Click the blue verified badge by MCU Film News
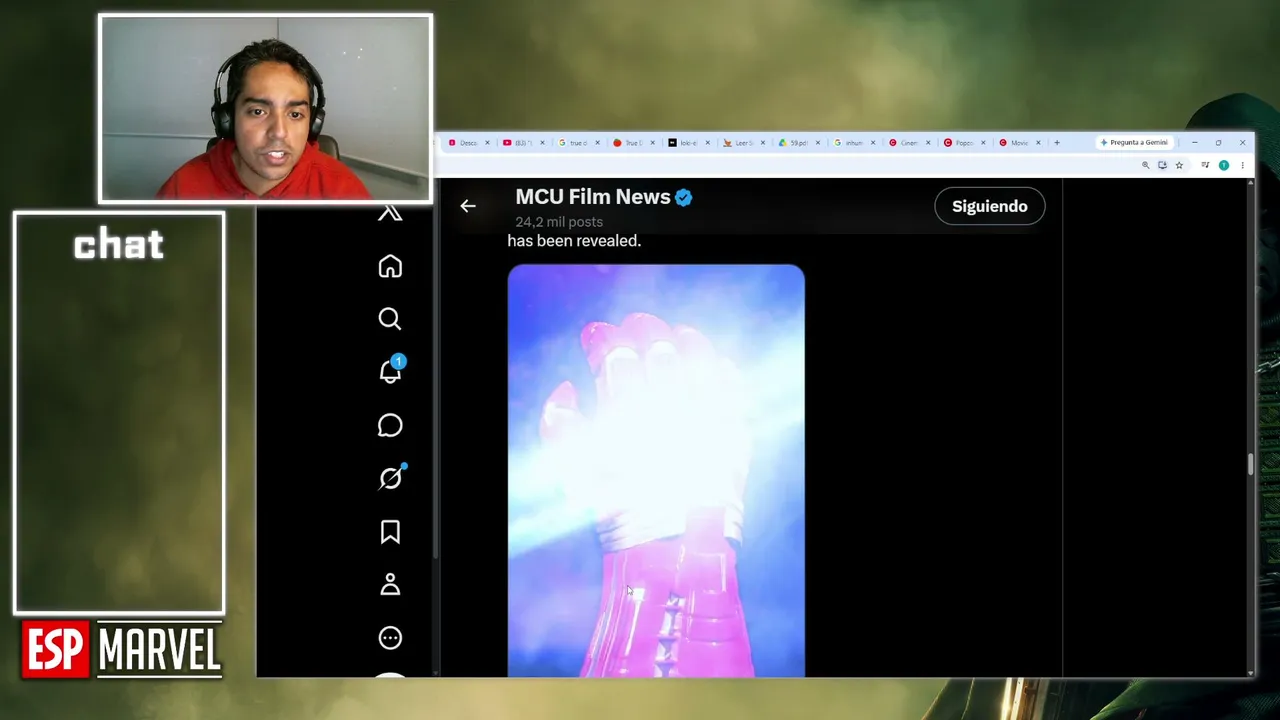 [684, 198]
